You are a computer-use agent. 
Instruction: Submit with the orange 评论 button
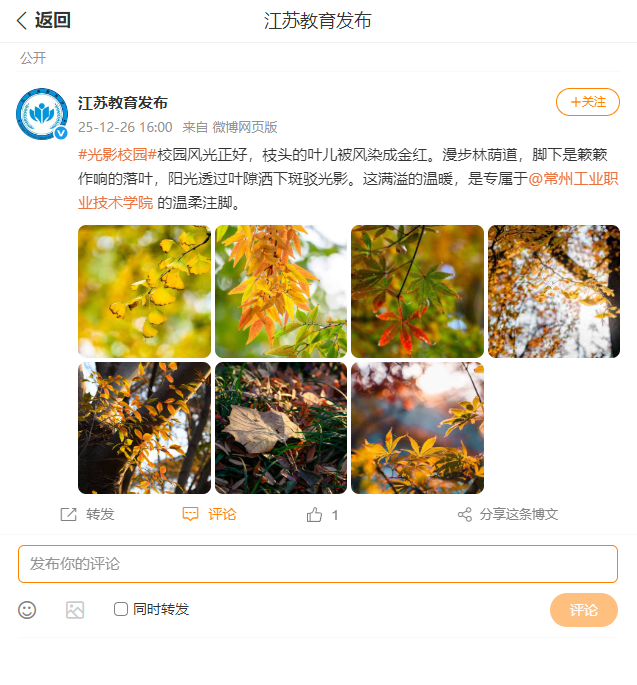point(584,610)
